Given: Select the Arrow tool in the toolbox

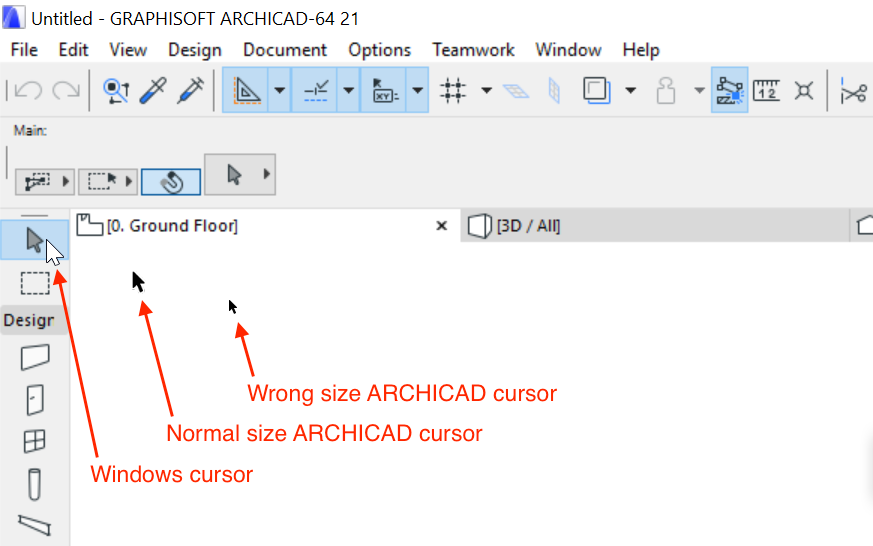Looking at the screenshot, I should tap(35, 240).
